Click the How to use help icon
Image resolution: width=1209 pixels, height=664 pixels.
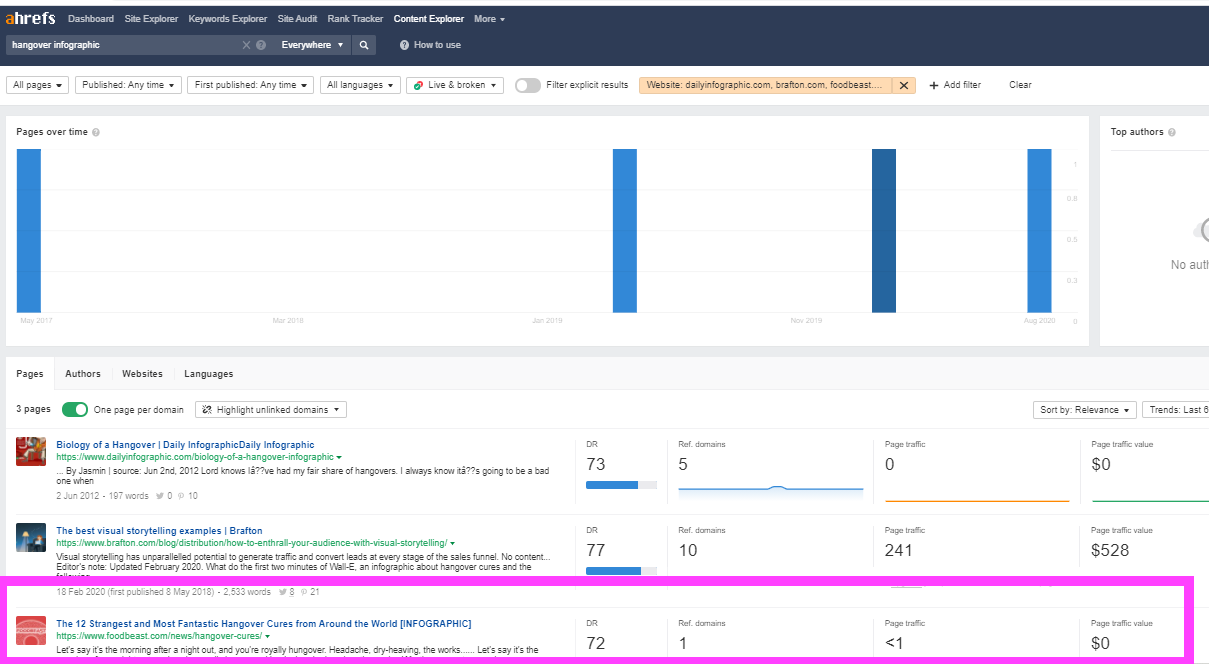click(404, 45)
